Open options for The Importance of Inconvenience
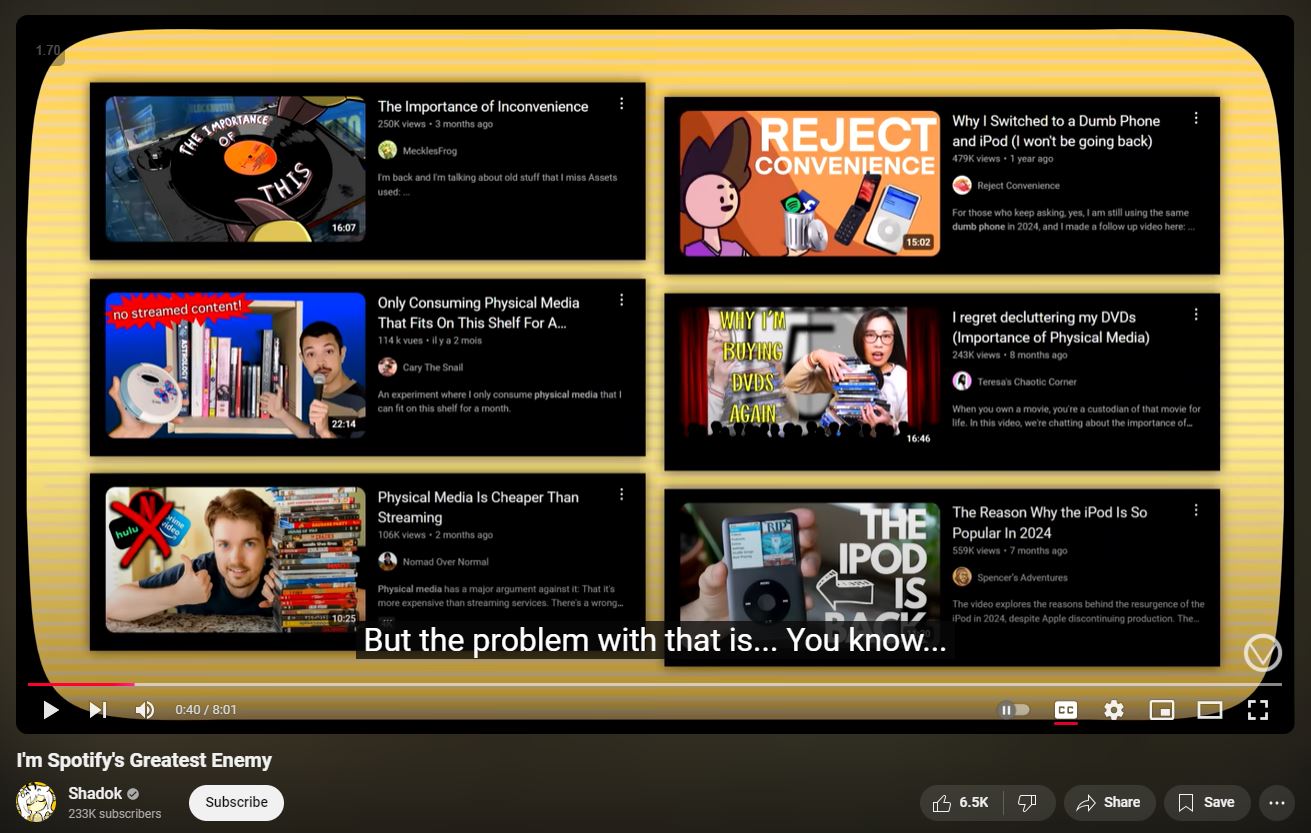The height and width of the screenshot is (833, 1311). (621, 104)
